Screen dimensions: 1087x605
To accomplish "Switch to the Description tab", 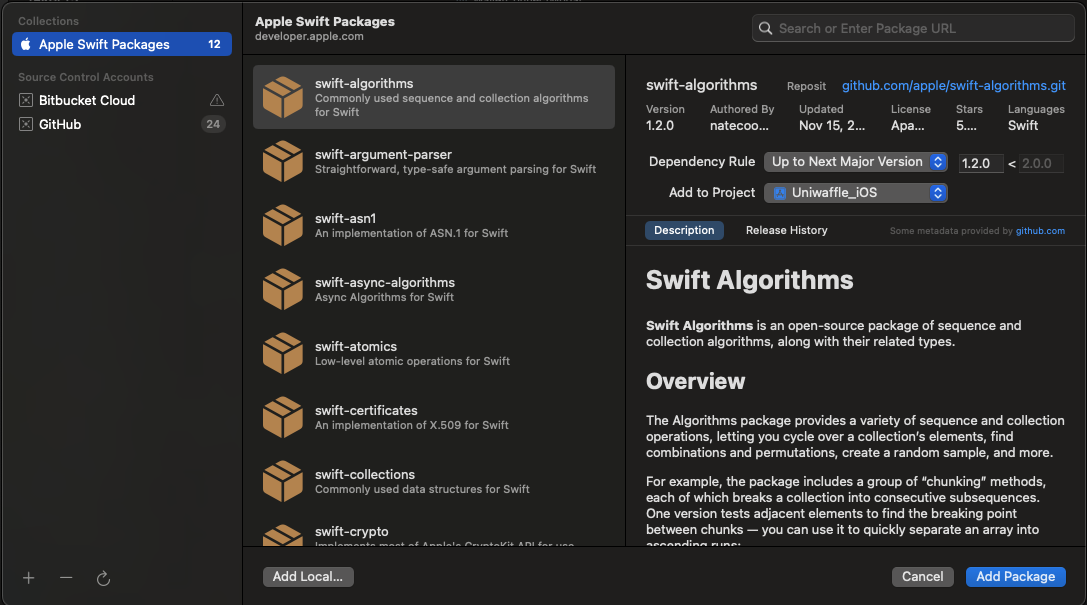I will 684,230.
